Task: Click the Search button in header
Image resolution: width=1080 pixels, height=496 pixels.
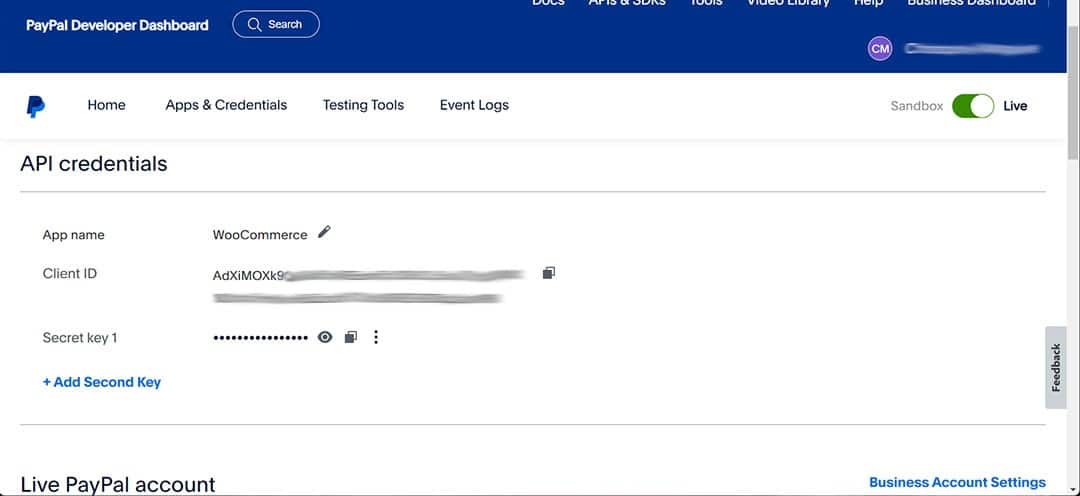Action: [276, 24]
